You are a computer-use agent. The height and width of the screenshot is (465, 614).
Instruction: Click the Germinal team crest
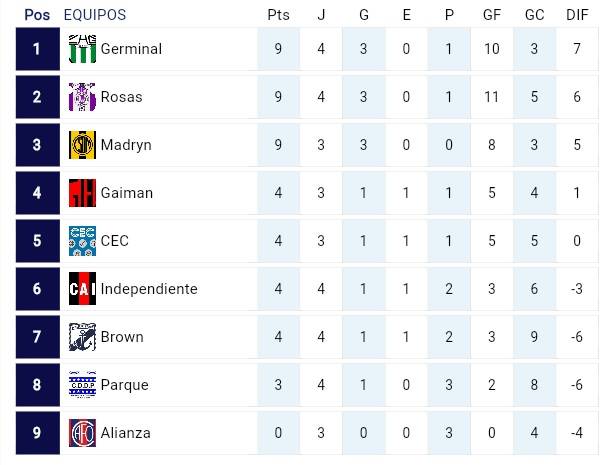point(82,49)
